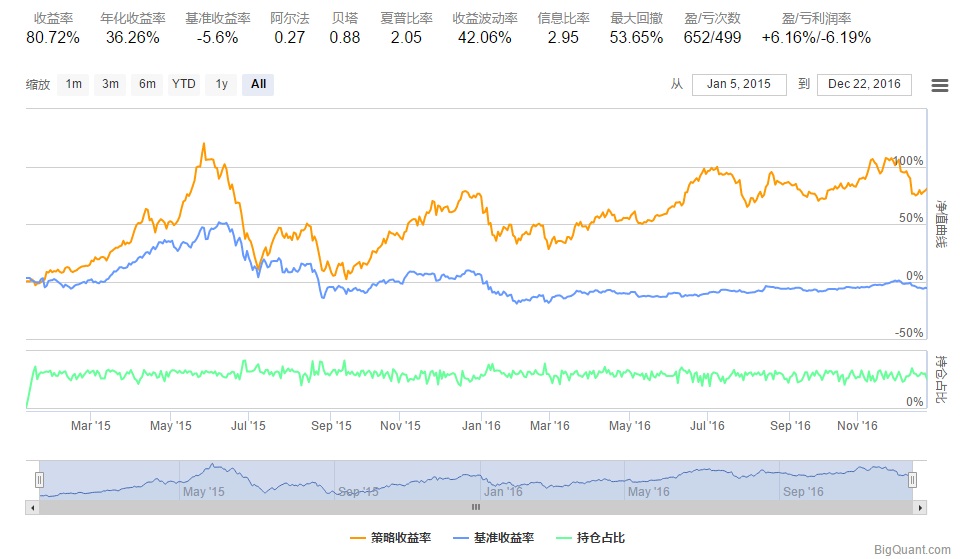Viewport: 960px width, 559px height.
Task: Zoom to year-to-date with YTD
Action: 184,84
